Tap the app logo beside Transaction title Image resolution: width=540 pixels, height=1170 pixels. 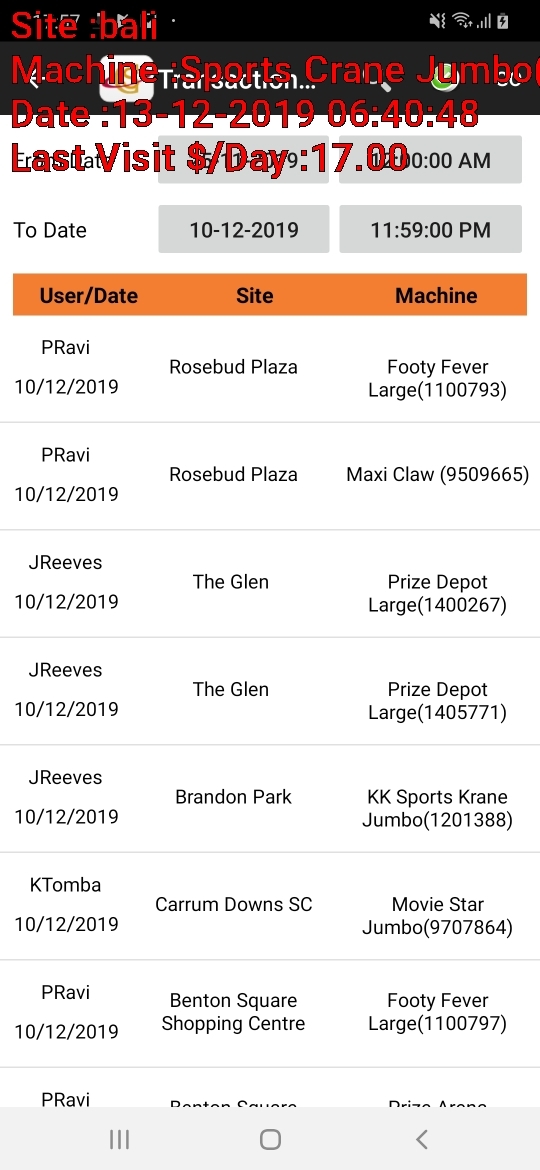click(127, 78)
